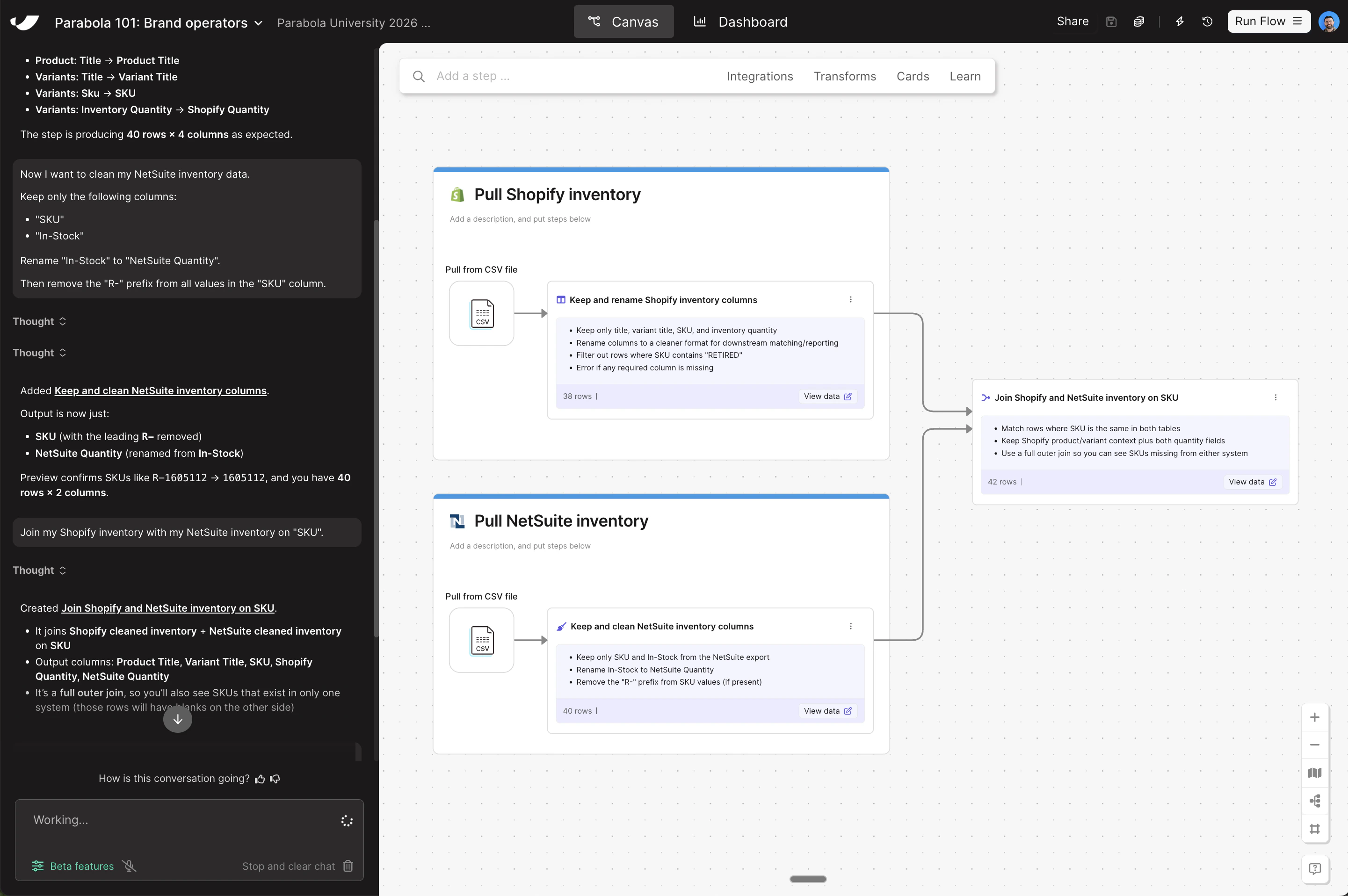Click the Run Flow button
Screen dimensions: 1348x896
[1268, 21]
